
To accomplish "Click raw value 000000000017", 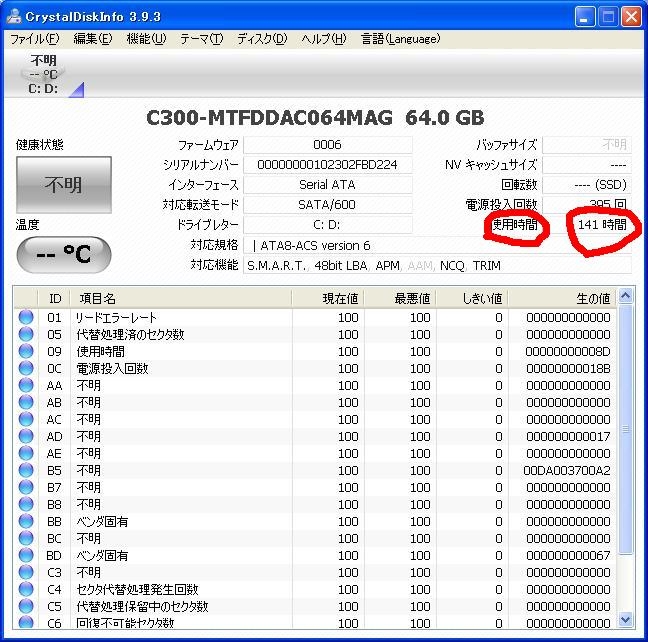I will click(568, 437).
